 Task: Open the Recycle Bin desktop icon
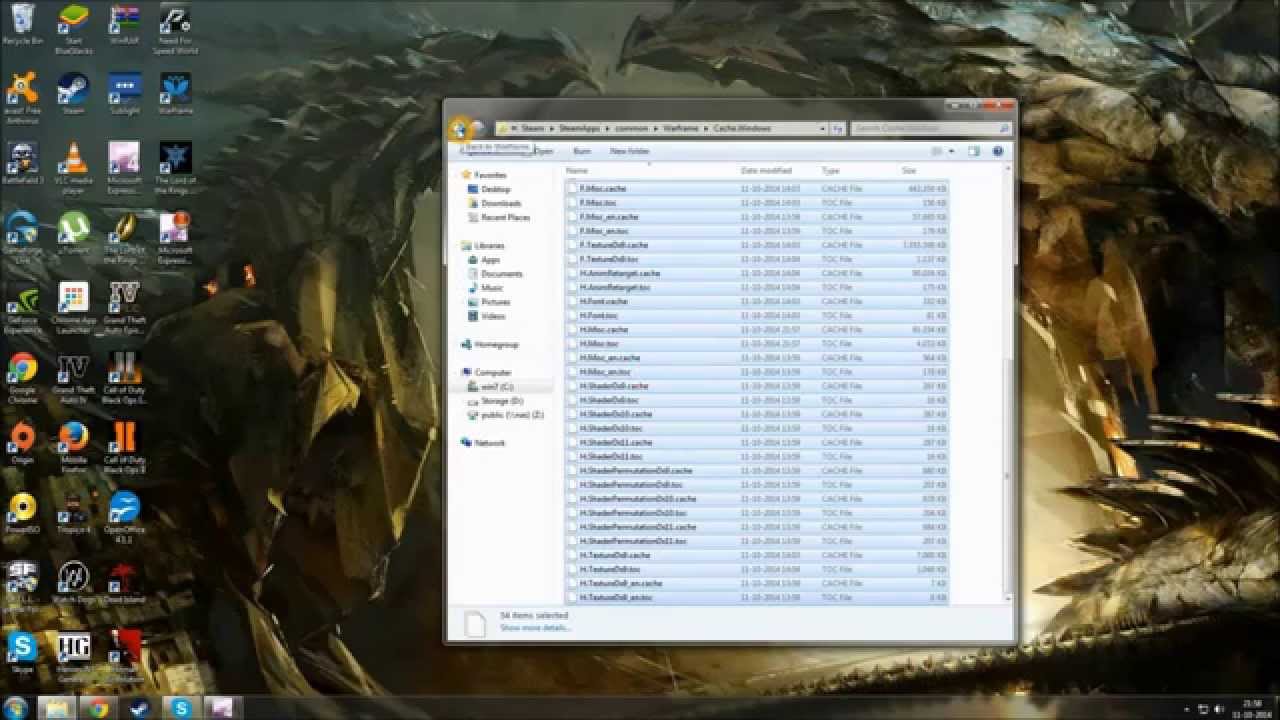[22, 25]
